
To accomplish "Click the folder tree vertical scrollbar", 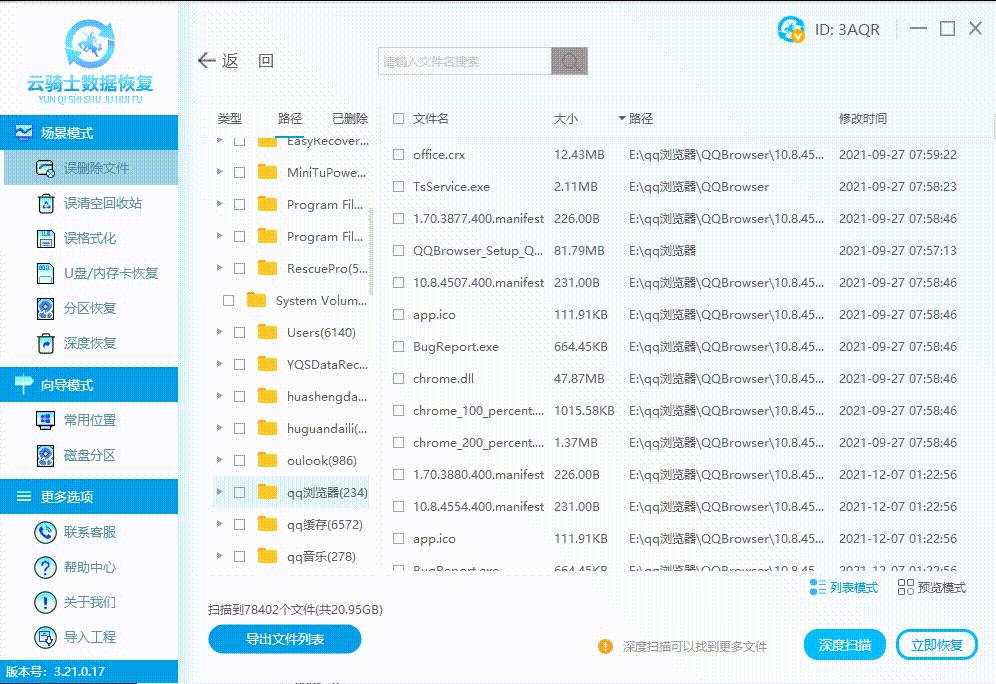I will point(372,251).
